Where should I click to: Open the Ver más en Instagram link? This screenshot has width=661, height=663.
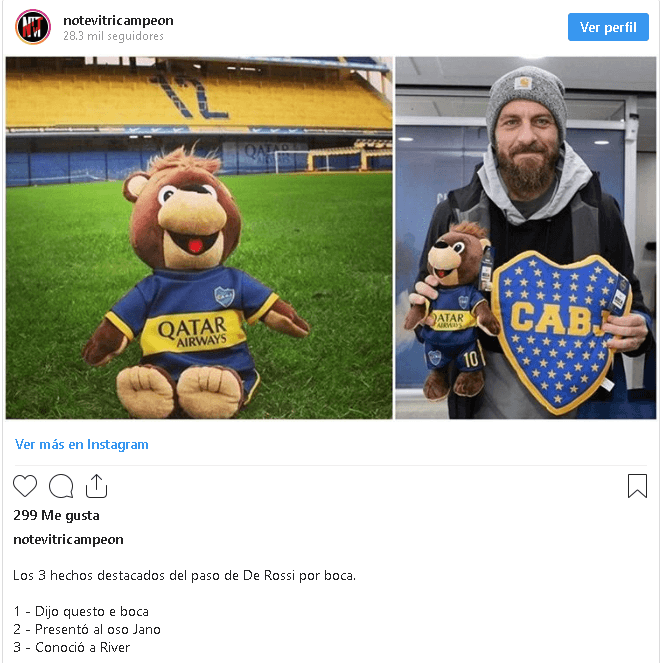82,444
